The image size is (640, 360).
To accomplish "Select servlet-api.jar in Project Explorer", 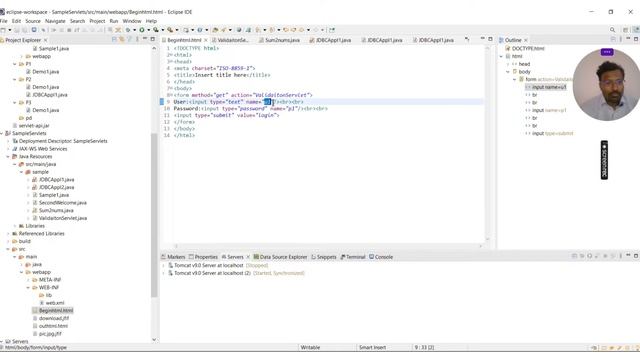I will point(34,126).
